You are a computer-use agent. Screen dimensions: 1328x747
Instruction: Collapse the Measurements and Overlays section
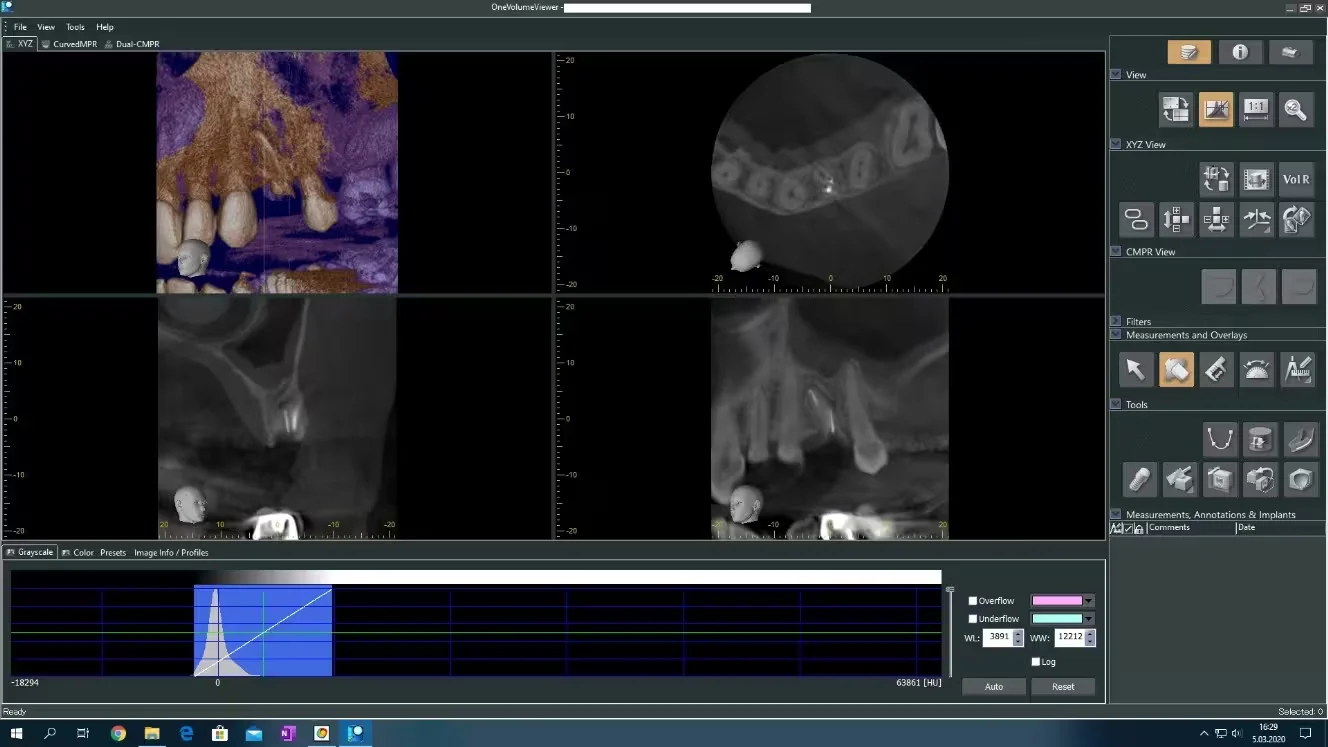(x=1116, y=335)
